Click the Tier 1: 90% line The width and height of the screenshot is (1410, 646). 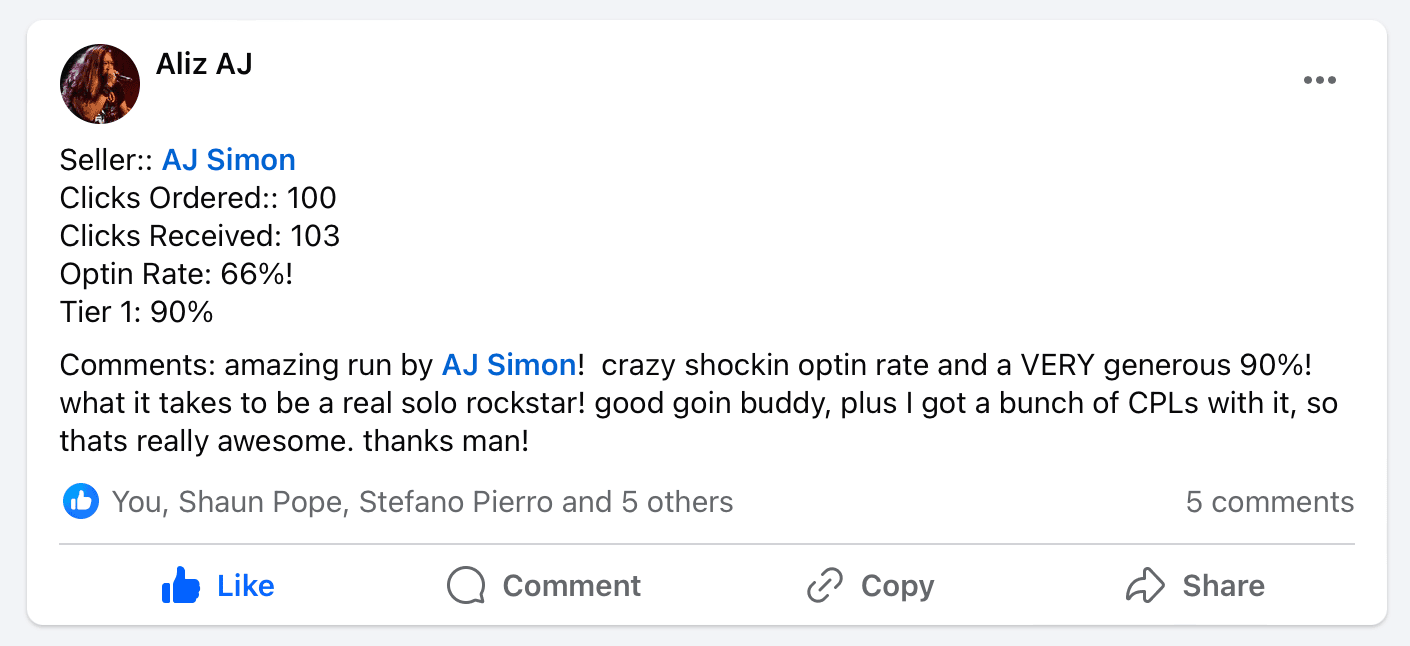click(x=137, y=312)
